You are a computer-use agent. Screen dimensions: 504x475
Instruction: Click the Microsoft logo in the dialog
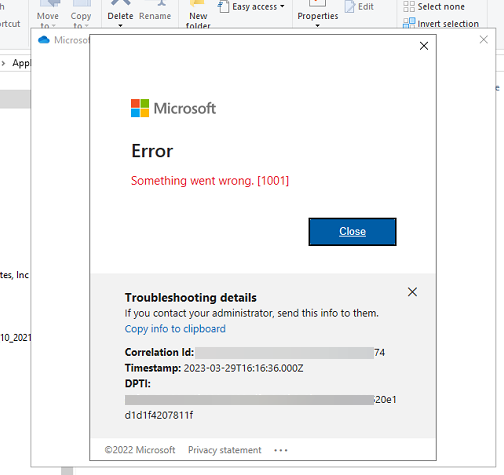point(173,108)
